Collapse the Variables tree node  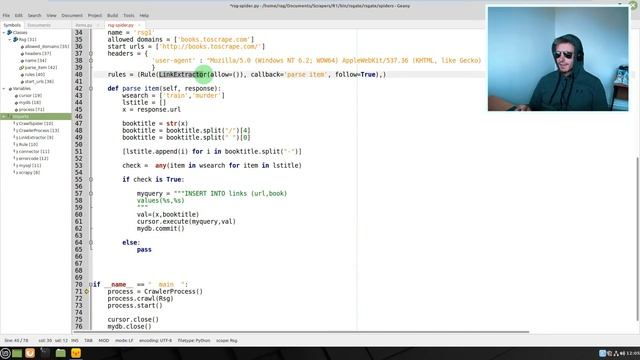click(x=4, y=89)
